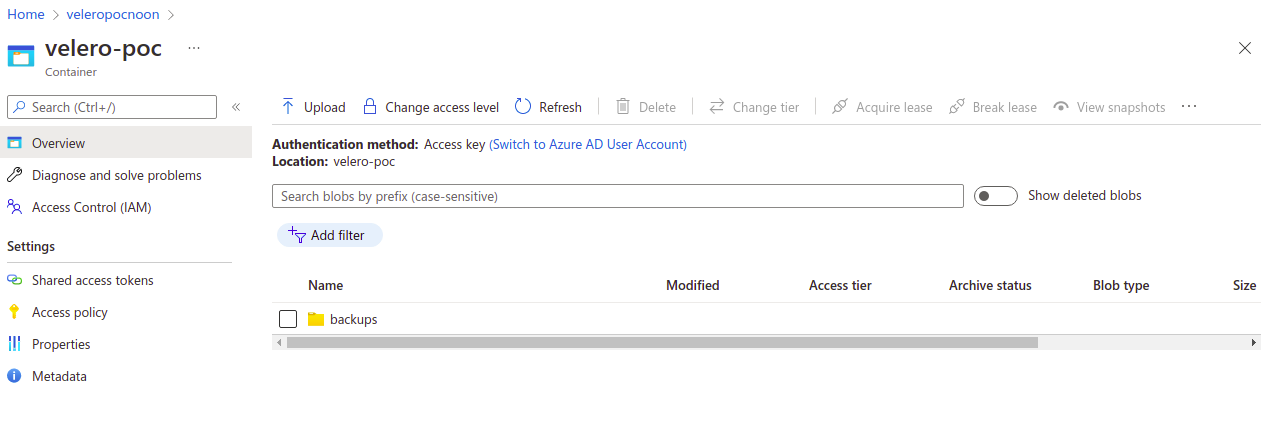Collapse the left sidebar menu
The width and height of the screenshot is (1271, 443).
point(236,107)
